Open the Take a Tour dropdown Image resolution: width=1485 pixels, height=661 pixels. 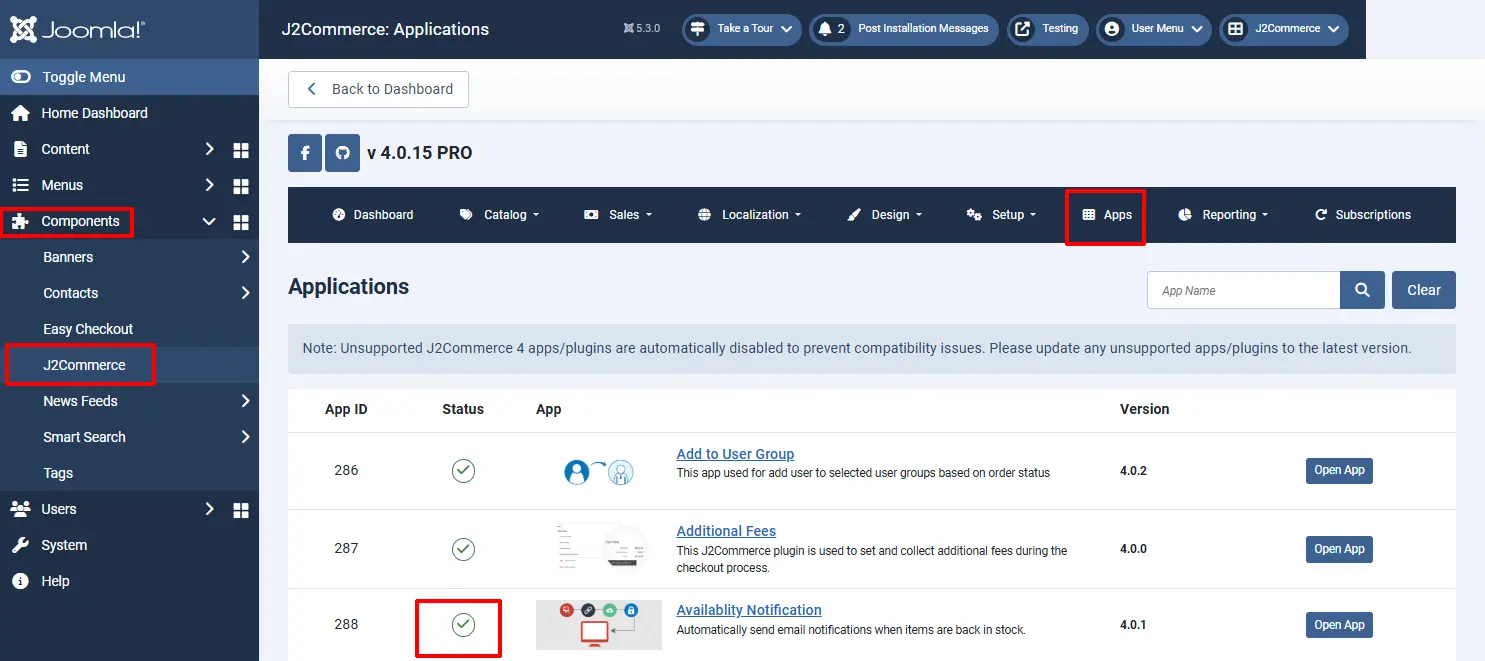pyautogui.click(x=742, y=29)
